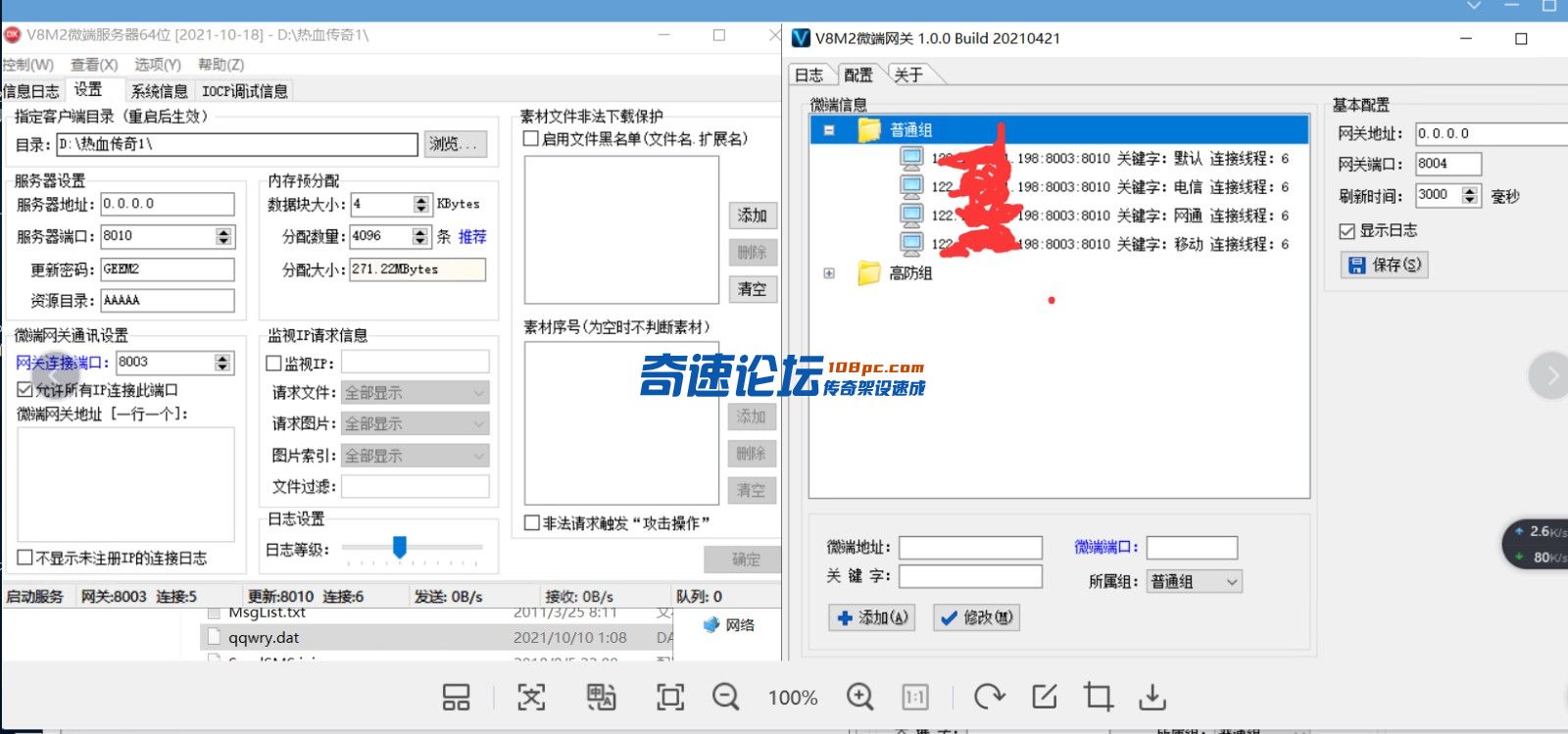
Task: Click the full-screen view icon in viewer toolbar
Action: 670,697
